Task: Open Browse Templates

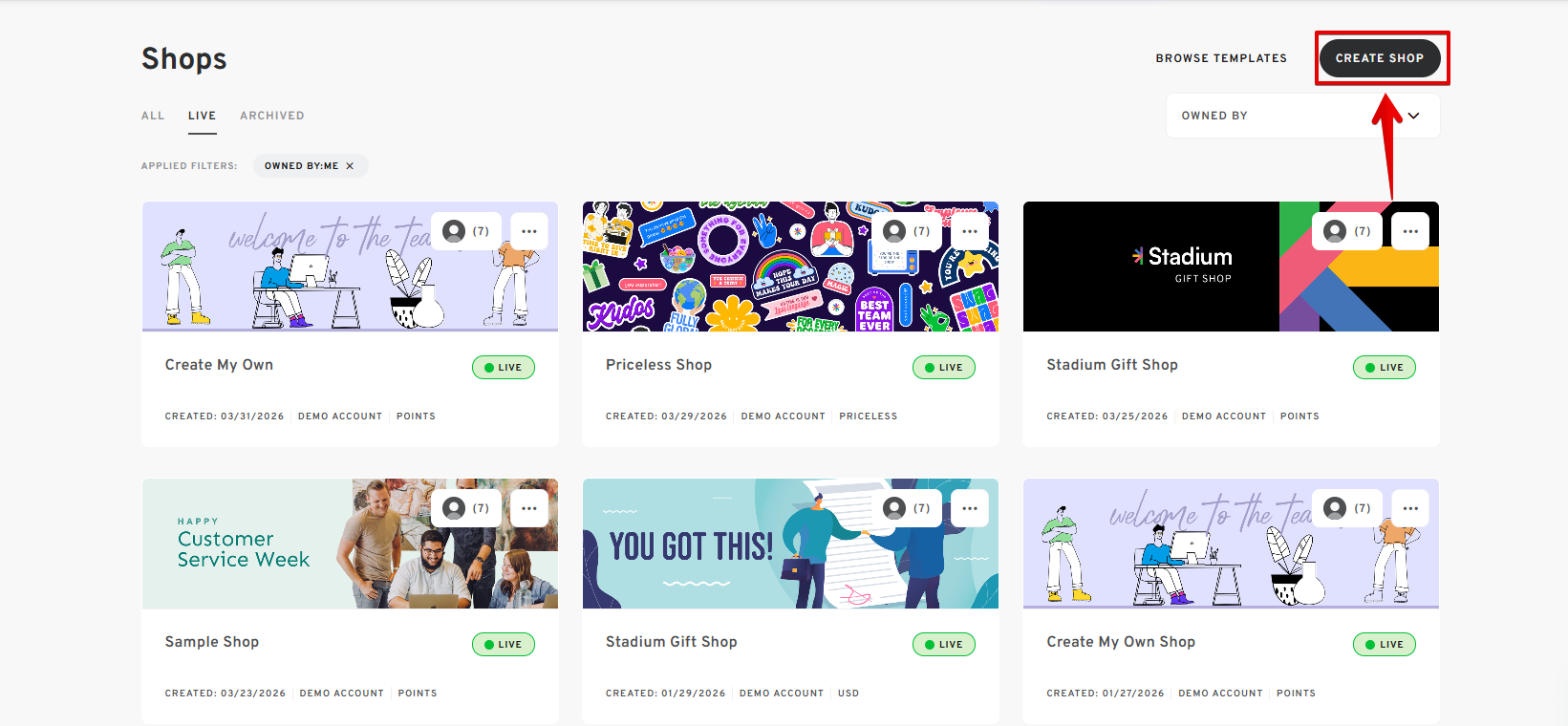Action: pos(1220,58)
